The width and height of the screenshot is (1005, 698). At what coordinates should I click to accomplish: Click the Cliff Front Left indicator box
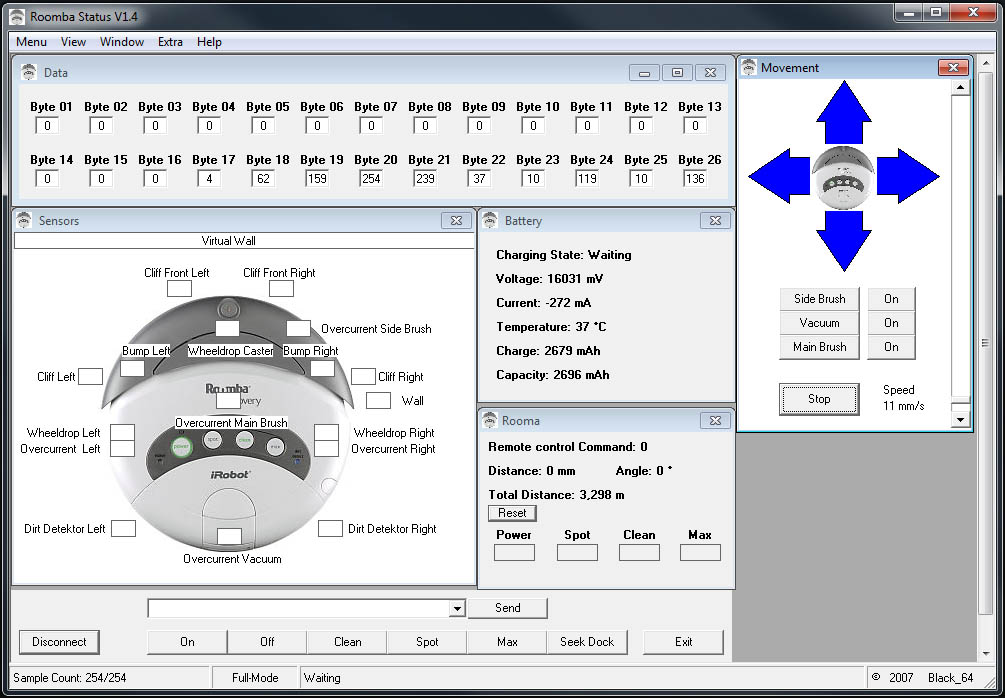click(179, 288)
